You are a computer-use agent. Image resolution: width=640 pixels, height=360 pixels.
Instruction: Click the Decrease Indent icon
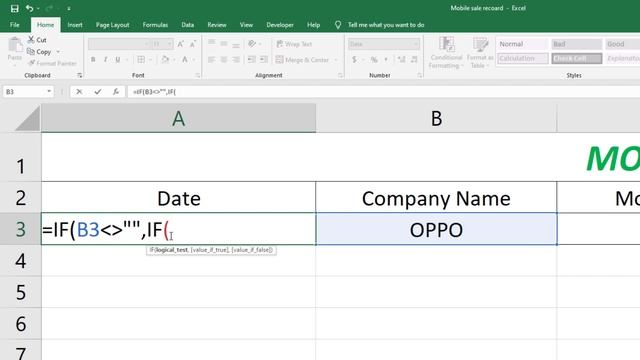coord(251,60)
